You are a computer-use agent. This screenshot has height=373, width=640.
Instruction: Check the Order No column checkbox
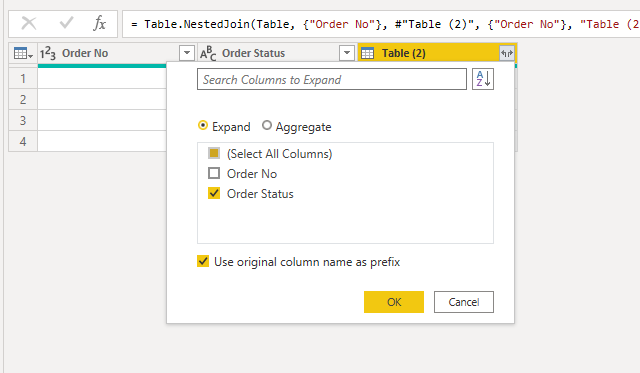coord(214,173)
